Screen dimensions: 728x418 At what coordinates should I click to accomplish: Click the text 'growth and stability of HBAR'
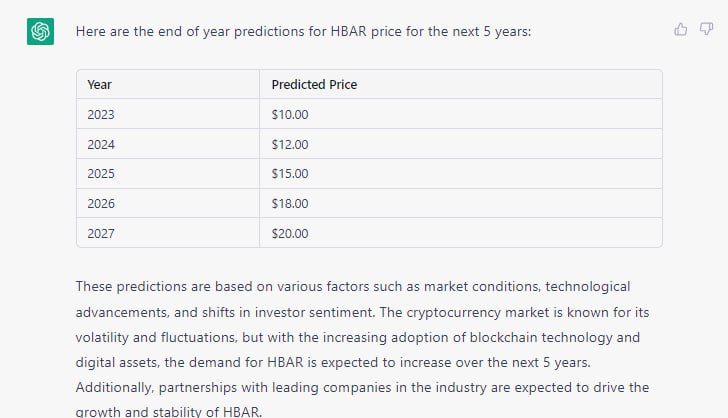click(x=168, y=412)
